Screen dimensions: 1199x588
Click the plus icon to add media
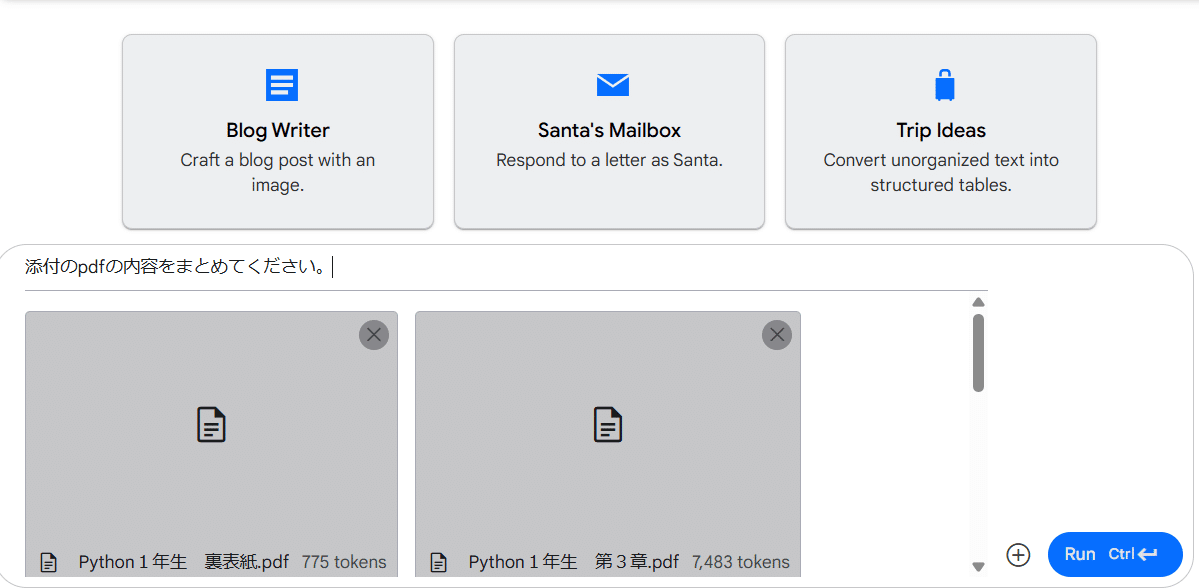click(x=1018, y=554)
